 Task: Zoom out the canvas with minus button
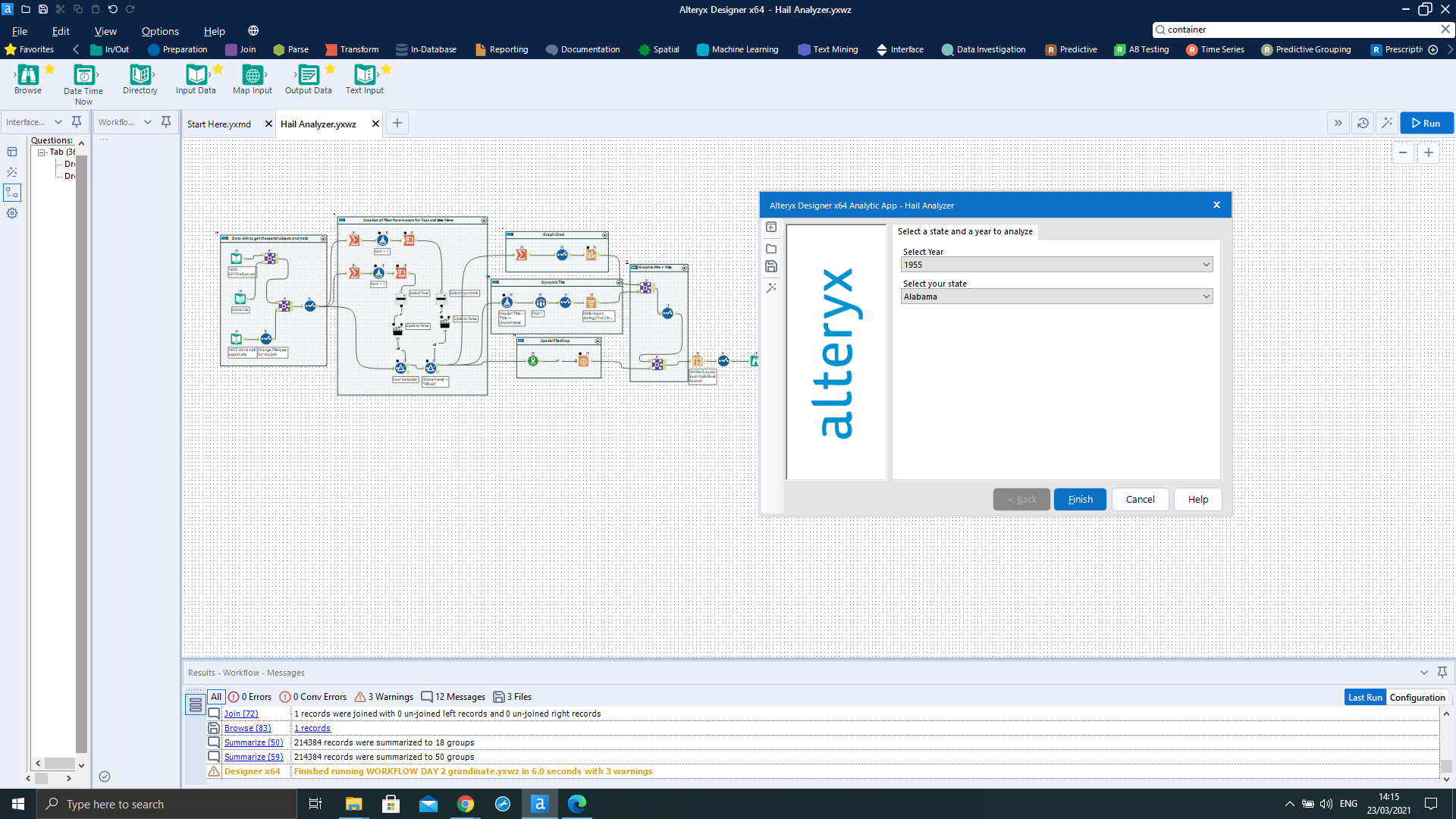[1403, 152]
